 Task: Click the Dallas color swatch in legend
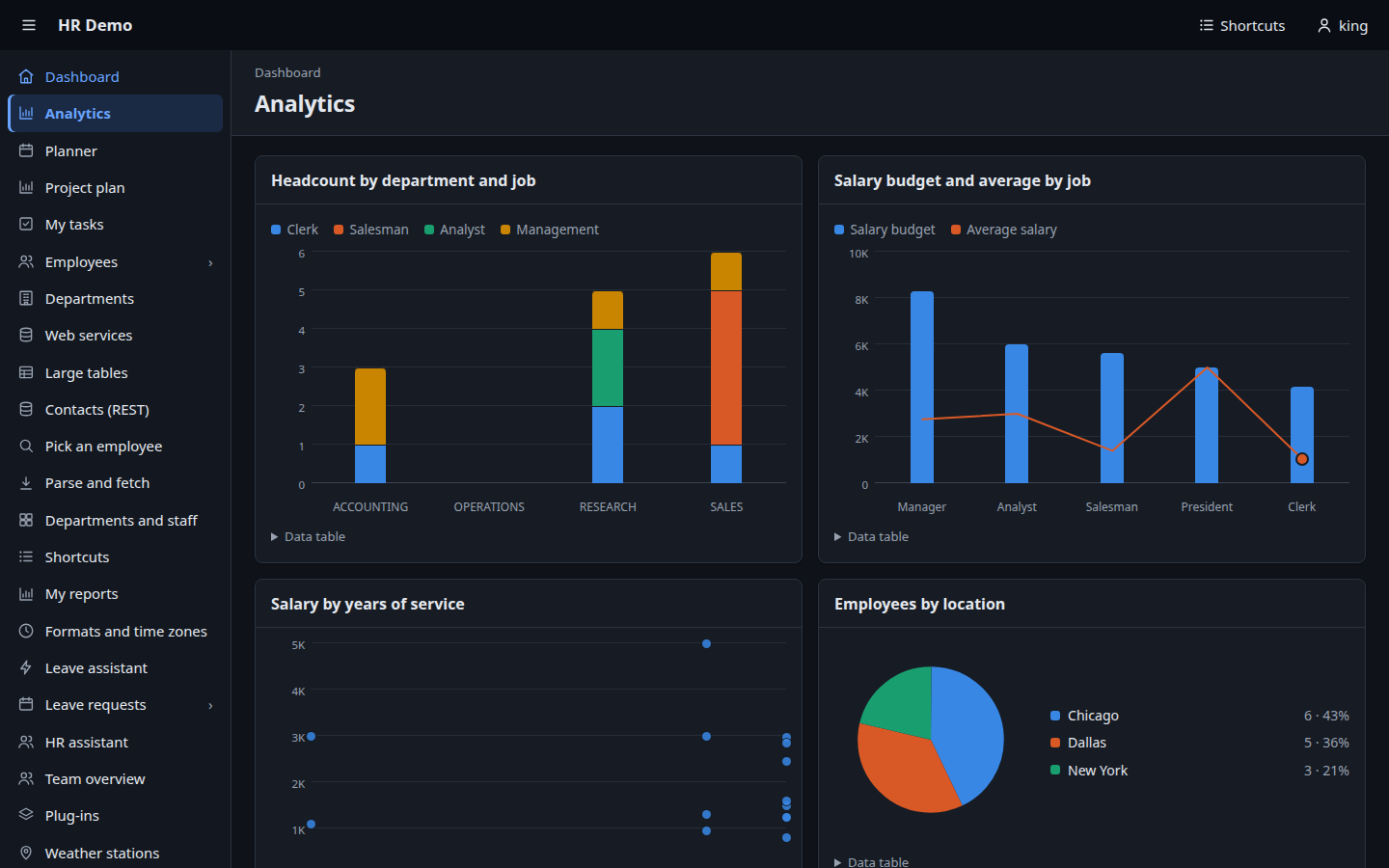(x=1055, y=743)
